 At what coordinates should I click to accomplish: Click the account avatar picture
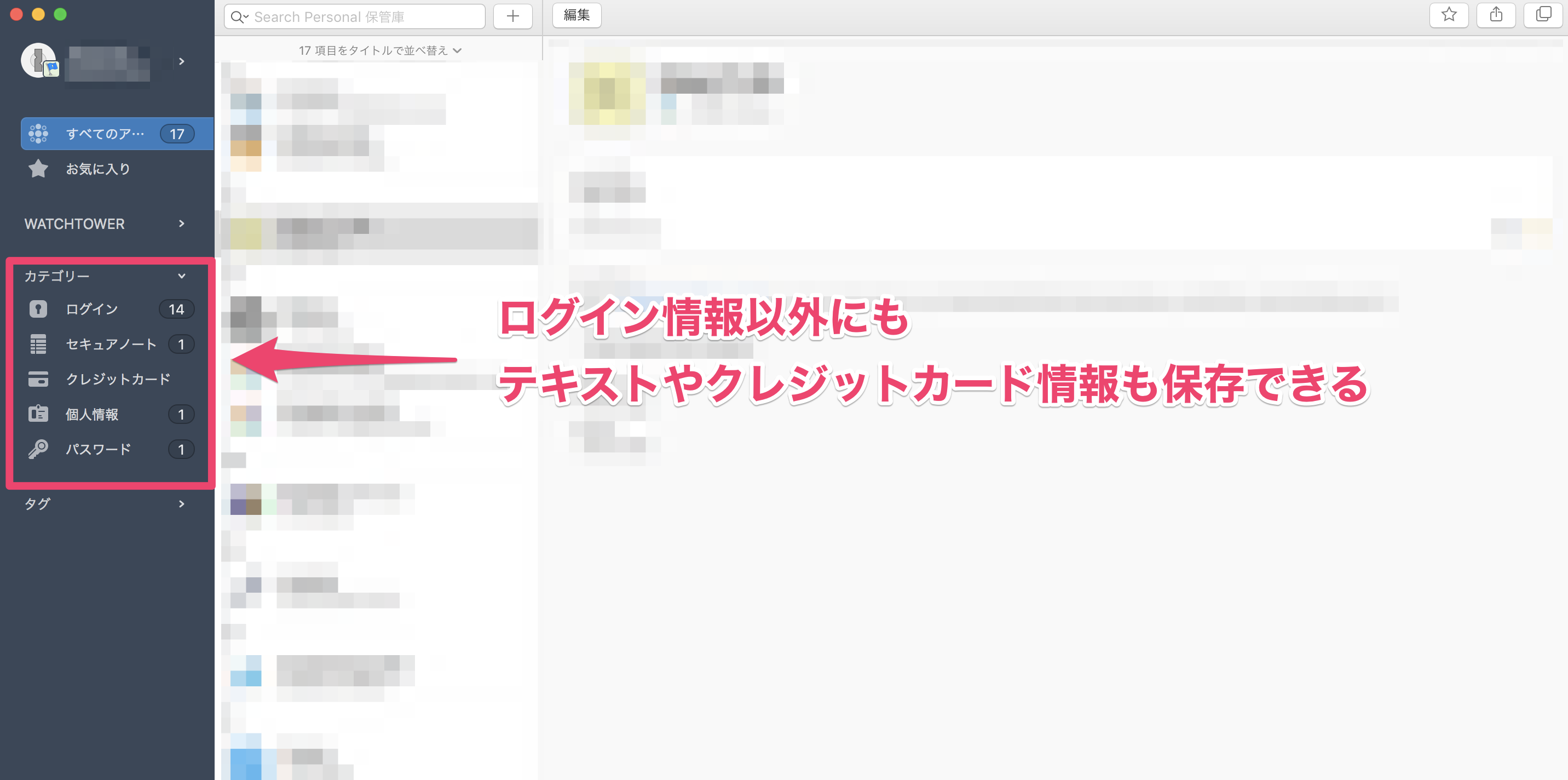[38, 61]
